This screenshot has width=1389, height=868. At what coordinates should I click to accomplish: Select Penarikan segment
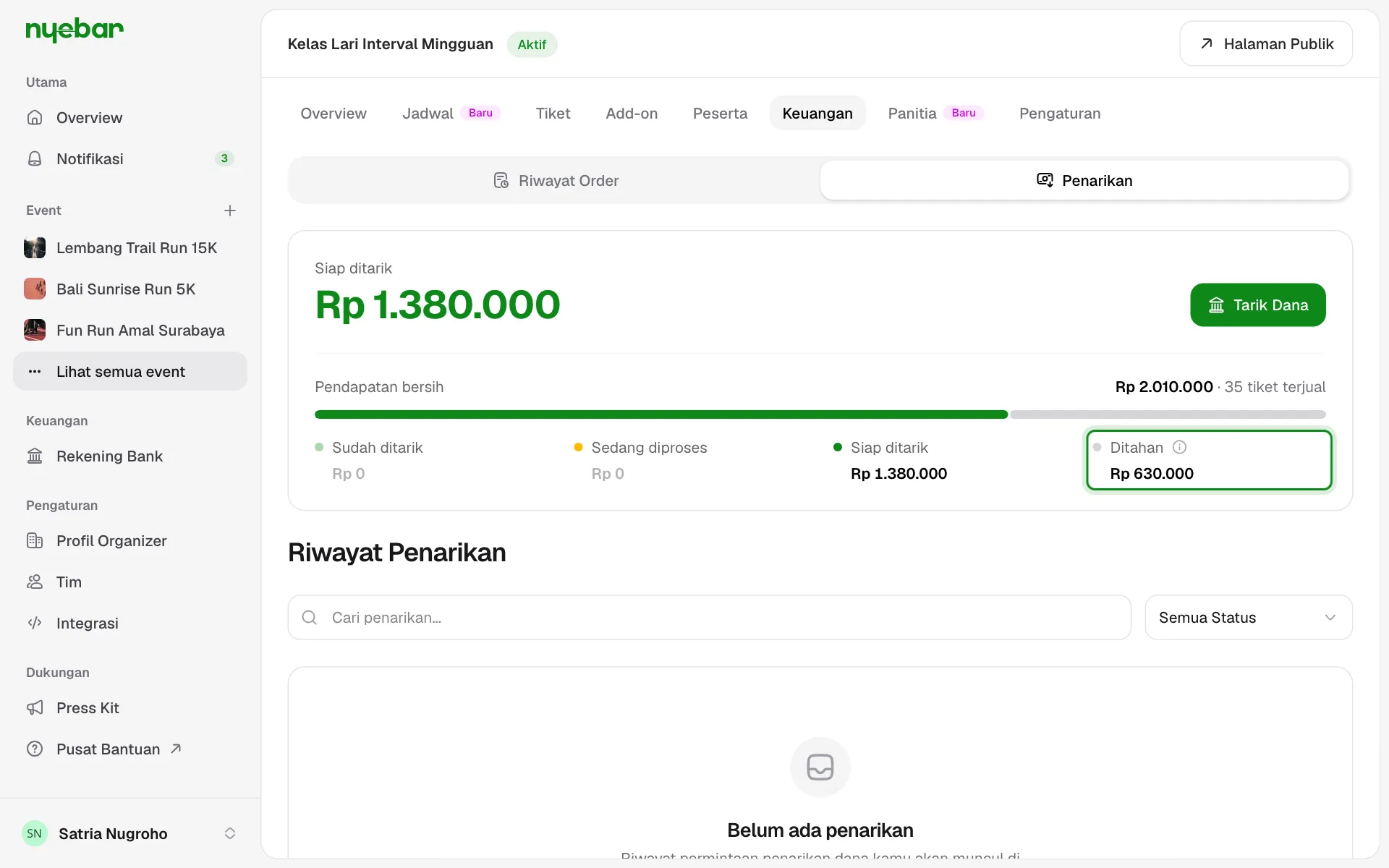(1084, 181)
